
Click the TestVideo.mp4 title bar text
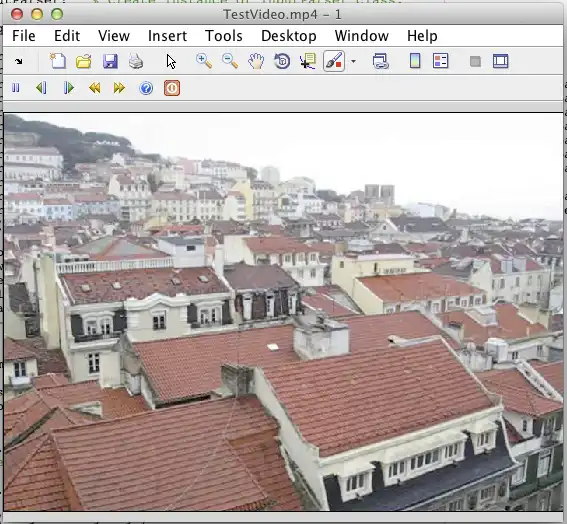click(x=282, y=14)
